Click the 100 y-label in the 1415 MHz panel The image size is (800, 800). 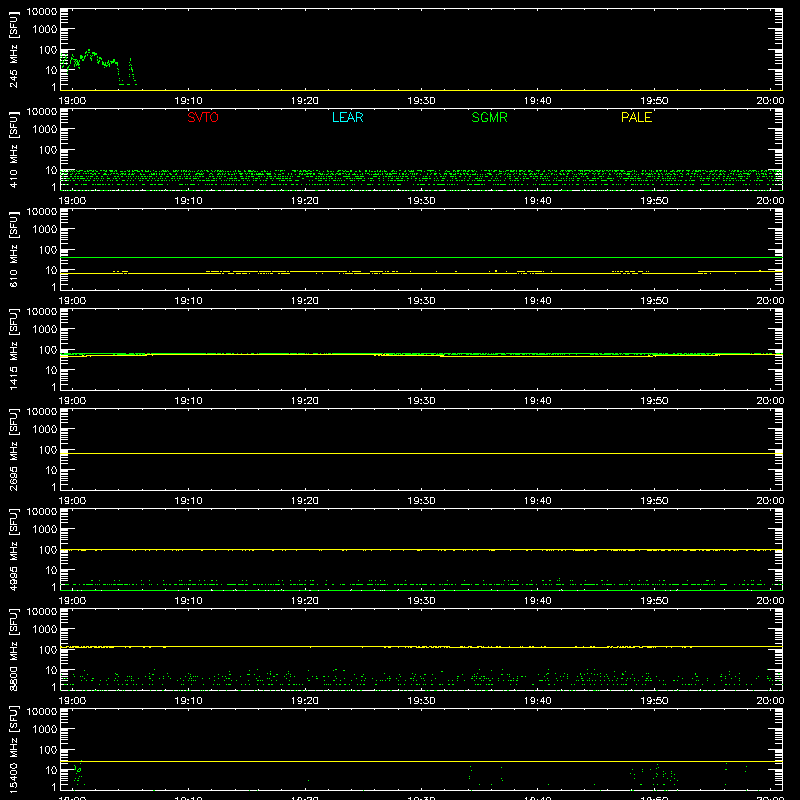[48, 350]
